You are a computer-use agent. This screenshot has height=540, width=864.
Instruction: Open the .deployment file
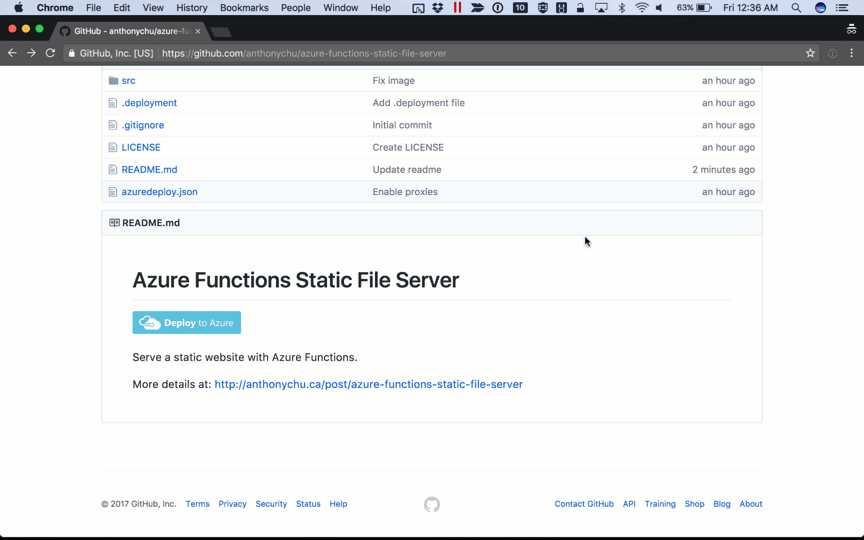[x=149, y=103]
